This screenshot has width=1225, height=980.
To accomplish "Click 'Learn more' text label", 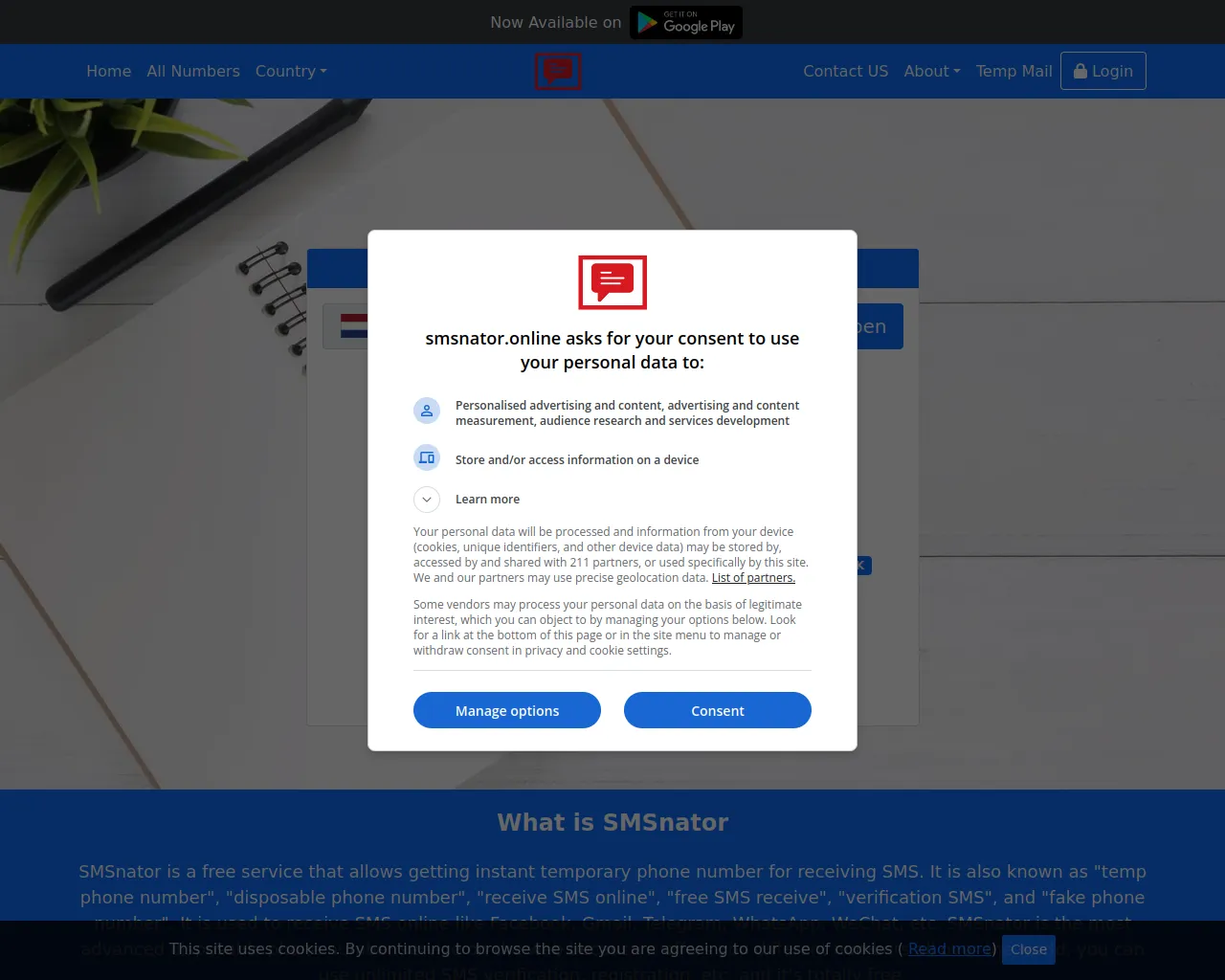I will click(x=487, y=500).
